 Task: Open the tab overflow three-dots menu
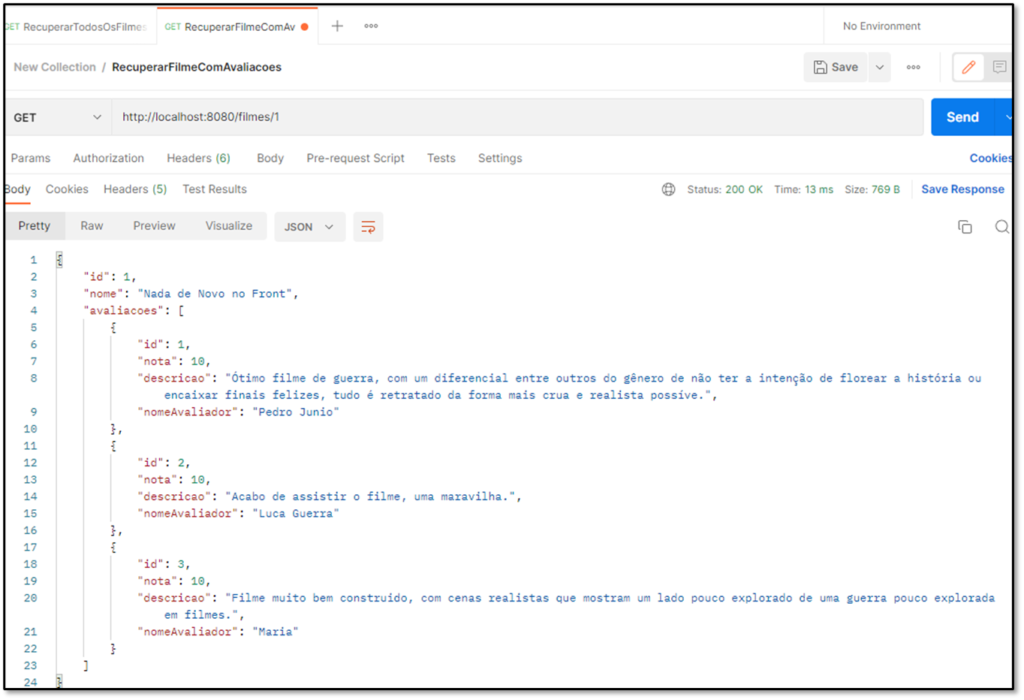click(x=371, y=26)
